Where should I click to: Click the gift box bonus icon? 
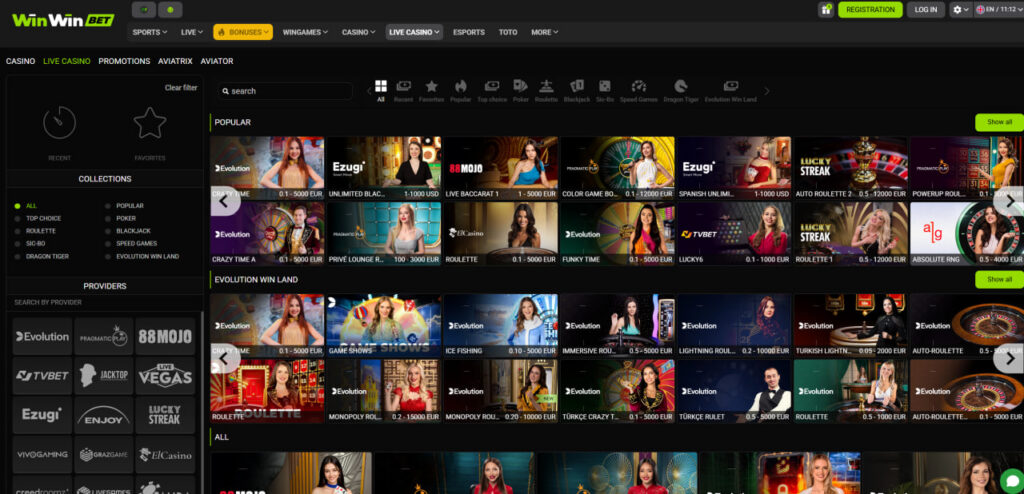pyautogui.click(x=825, y=10)
